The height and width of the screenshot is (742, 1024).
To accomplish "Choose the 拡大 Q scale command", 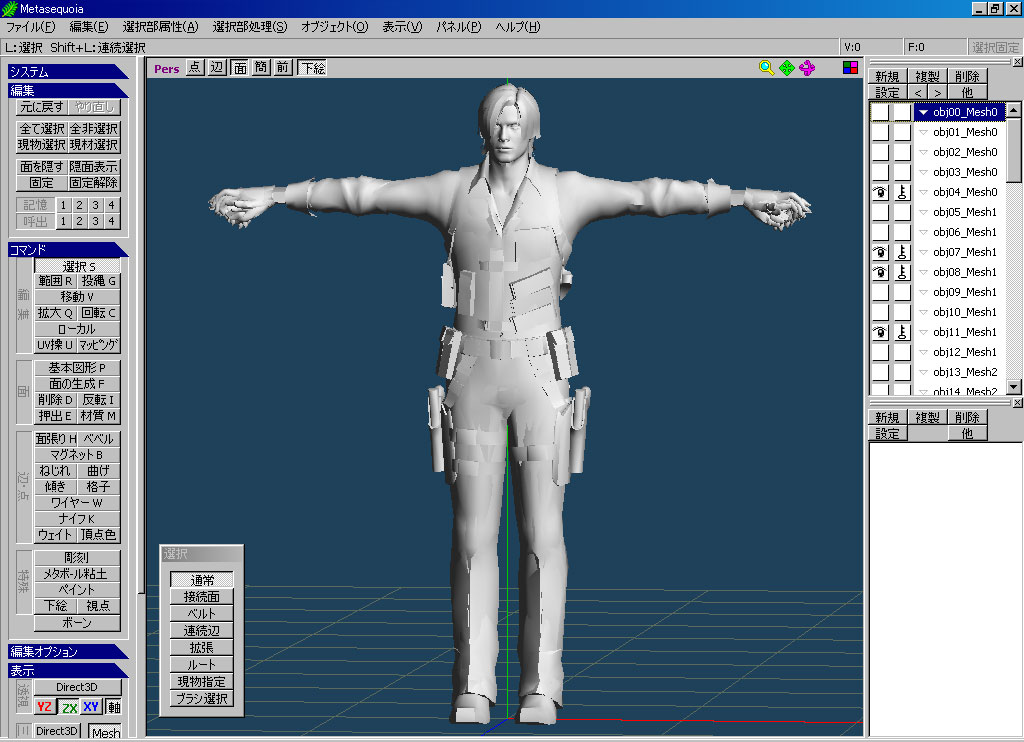I will point(56,313).
